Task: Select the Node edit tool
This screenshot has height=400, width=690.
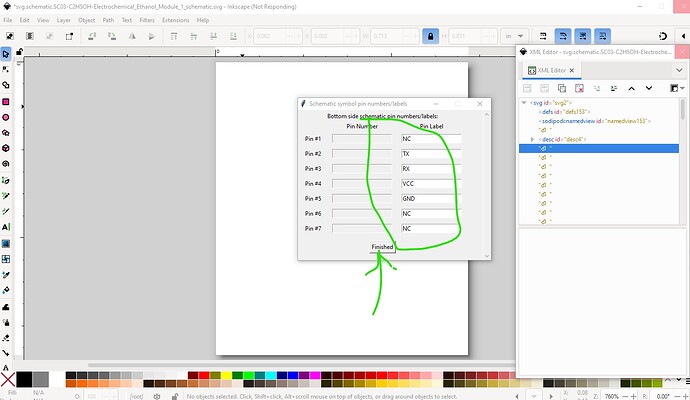Action: (x=7, y=69)
